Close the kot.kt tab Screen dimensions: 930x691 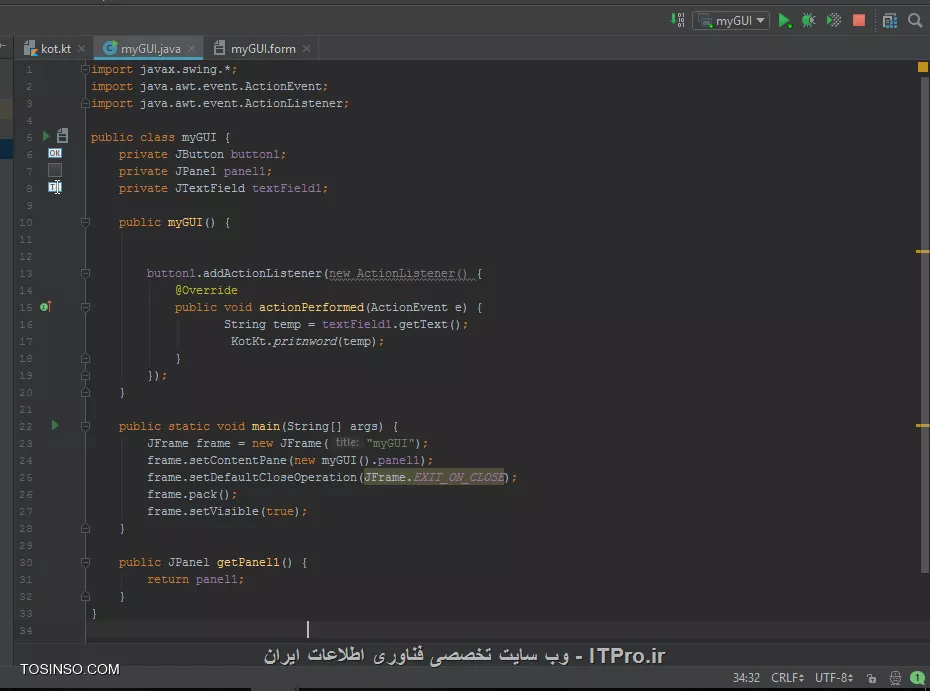(81, 49)
